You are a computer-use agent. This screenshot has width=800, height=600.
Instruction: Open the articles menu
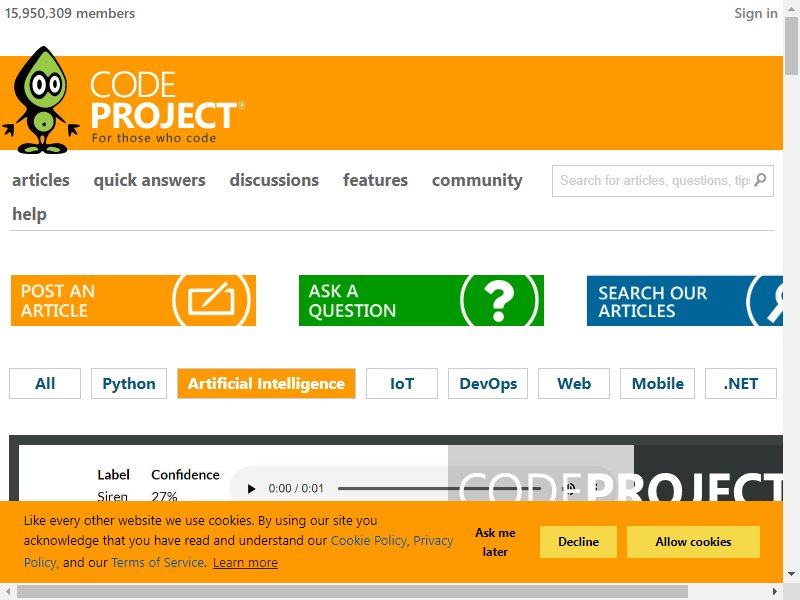click(41, 180)
